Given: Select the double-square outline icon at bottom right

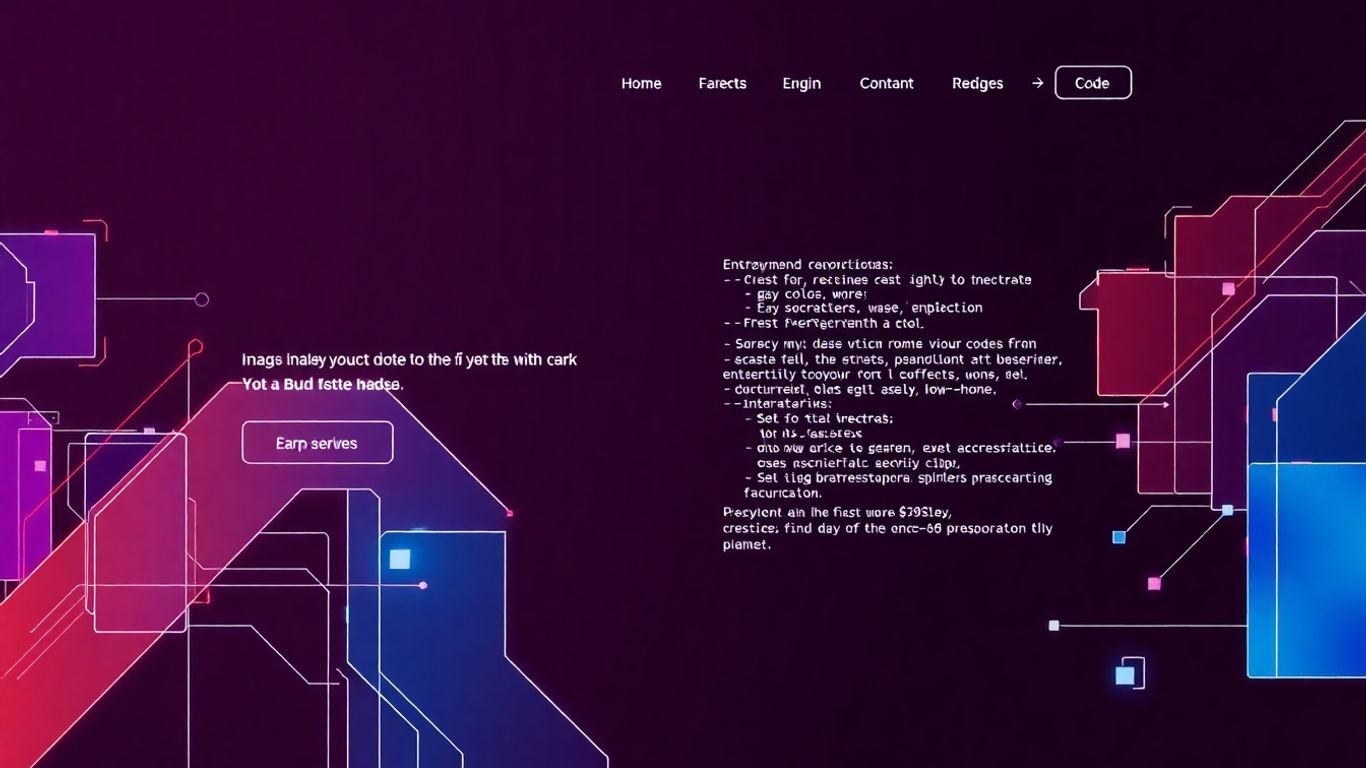Looking at the screenshot, I should click(x=1131, y=673).
